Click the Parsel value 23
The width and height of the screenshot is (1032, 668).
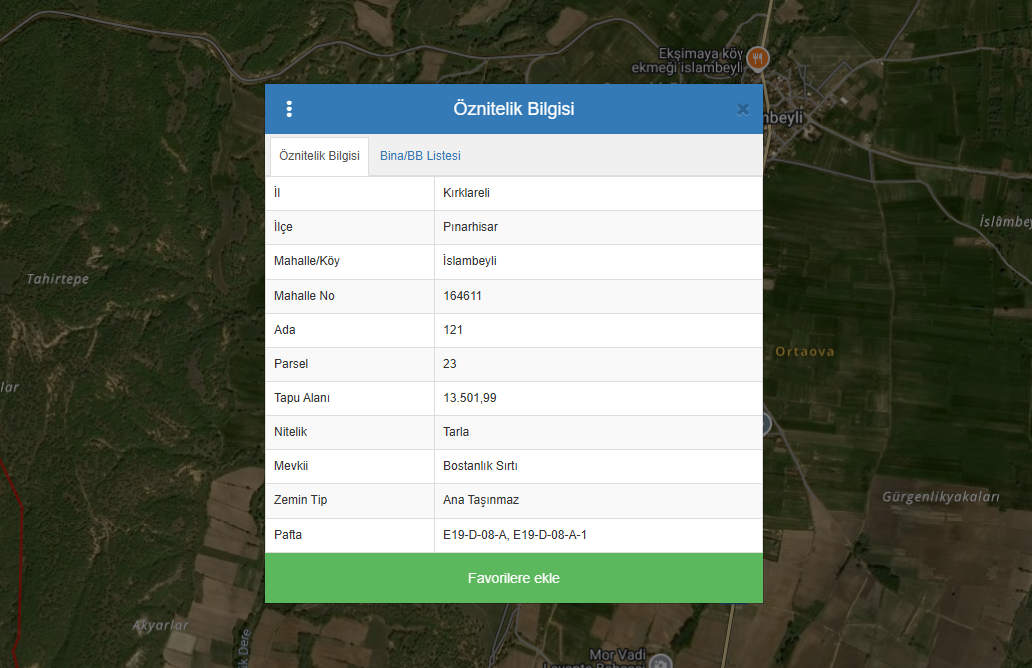coord(450,364)
